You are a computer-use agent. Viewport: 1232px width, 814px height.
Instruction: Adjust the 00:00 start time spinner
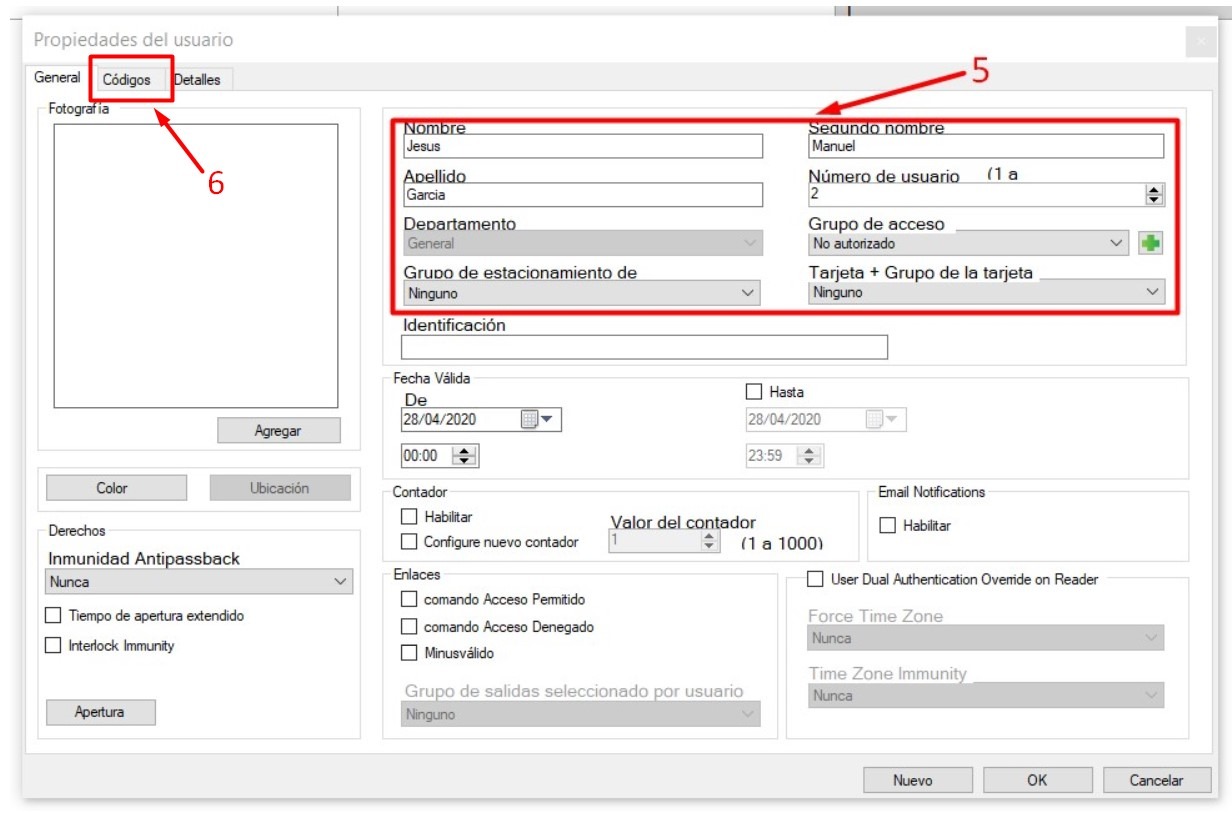(x=465, y=456)
